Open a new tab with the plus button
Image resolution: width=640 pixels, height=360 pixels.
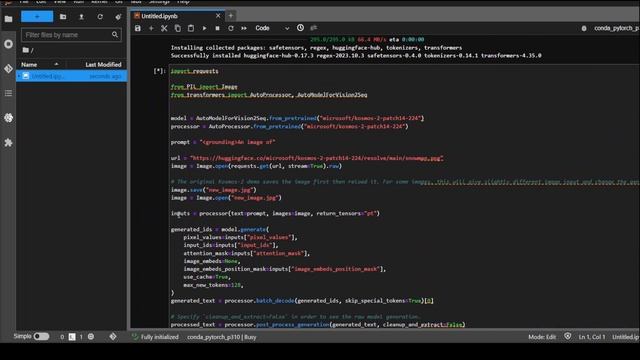pos(231,16)
